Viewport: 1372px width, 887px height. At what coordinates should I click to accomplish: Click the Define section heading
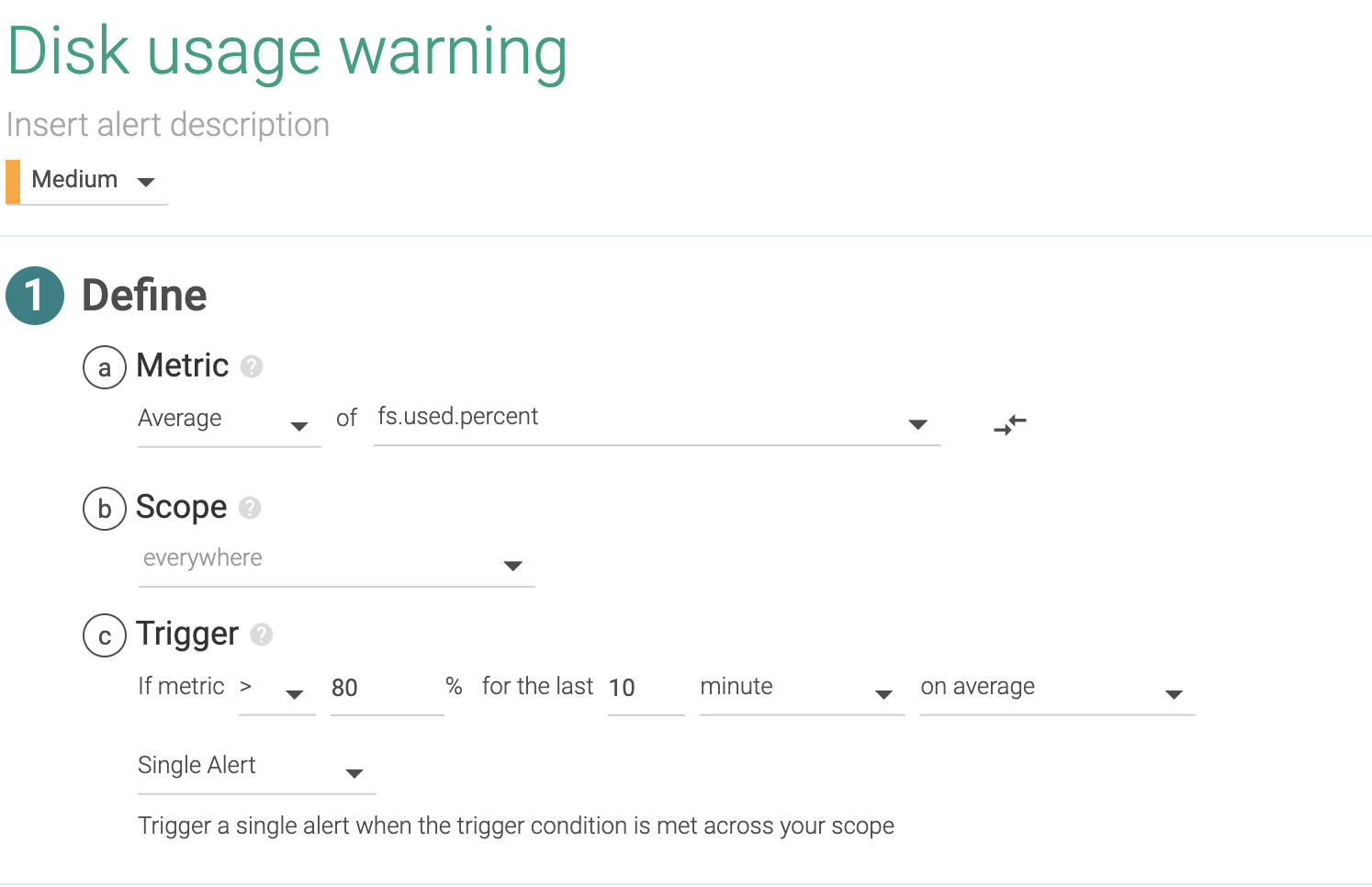(144, 296)
